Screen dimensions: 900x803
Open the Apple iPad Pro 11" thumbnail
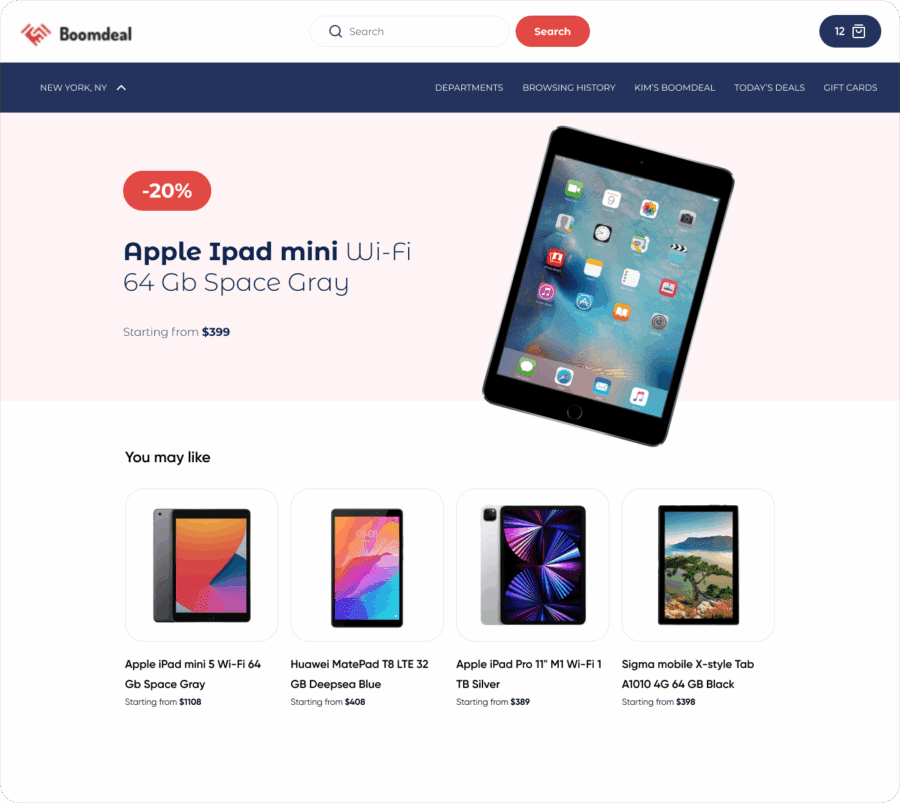pyautogui.click(x=533, y=565)
